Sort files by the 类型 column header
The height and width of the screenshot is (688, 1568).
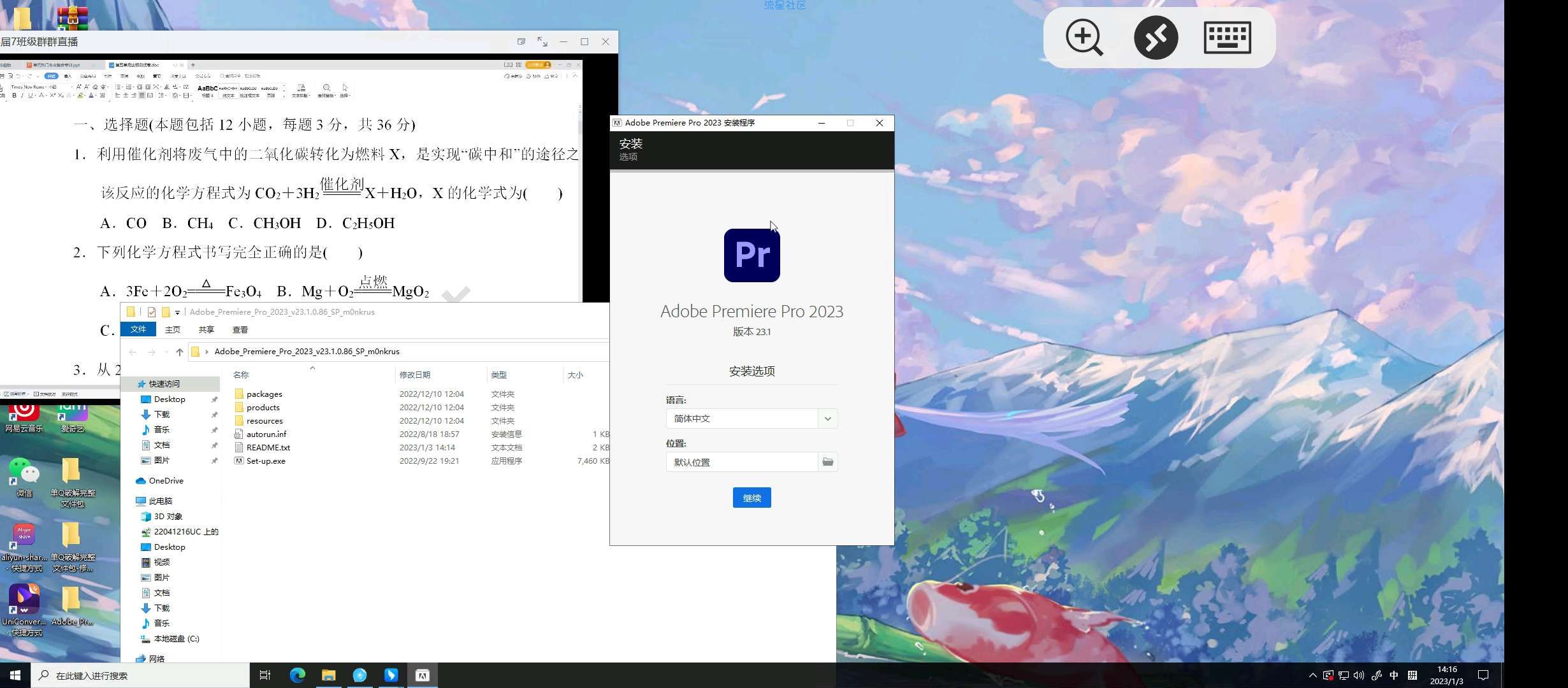[x=499, y=375]
